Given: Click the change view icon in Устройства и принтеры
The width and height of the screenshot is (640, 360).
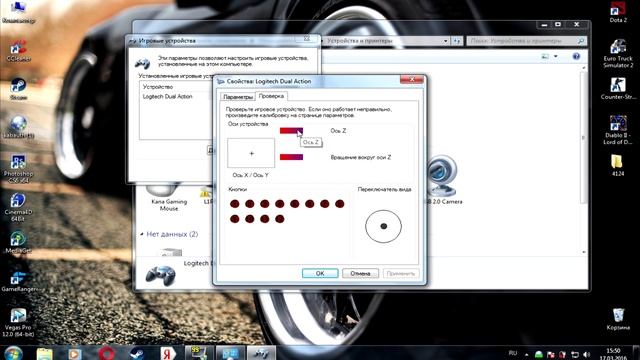Looking at the screenshot, I should [x=545, y=56].
